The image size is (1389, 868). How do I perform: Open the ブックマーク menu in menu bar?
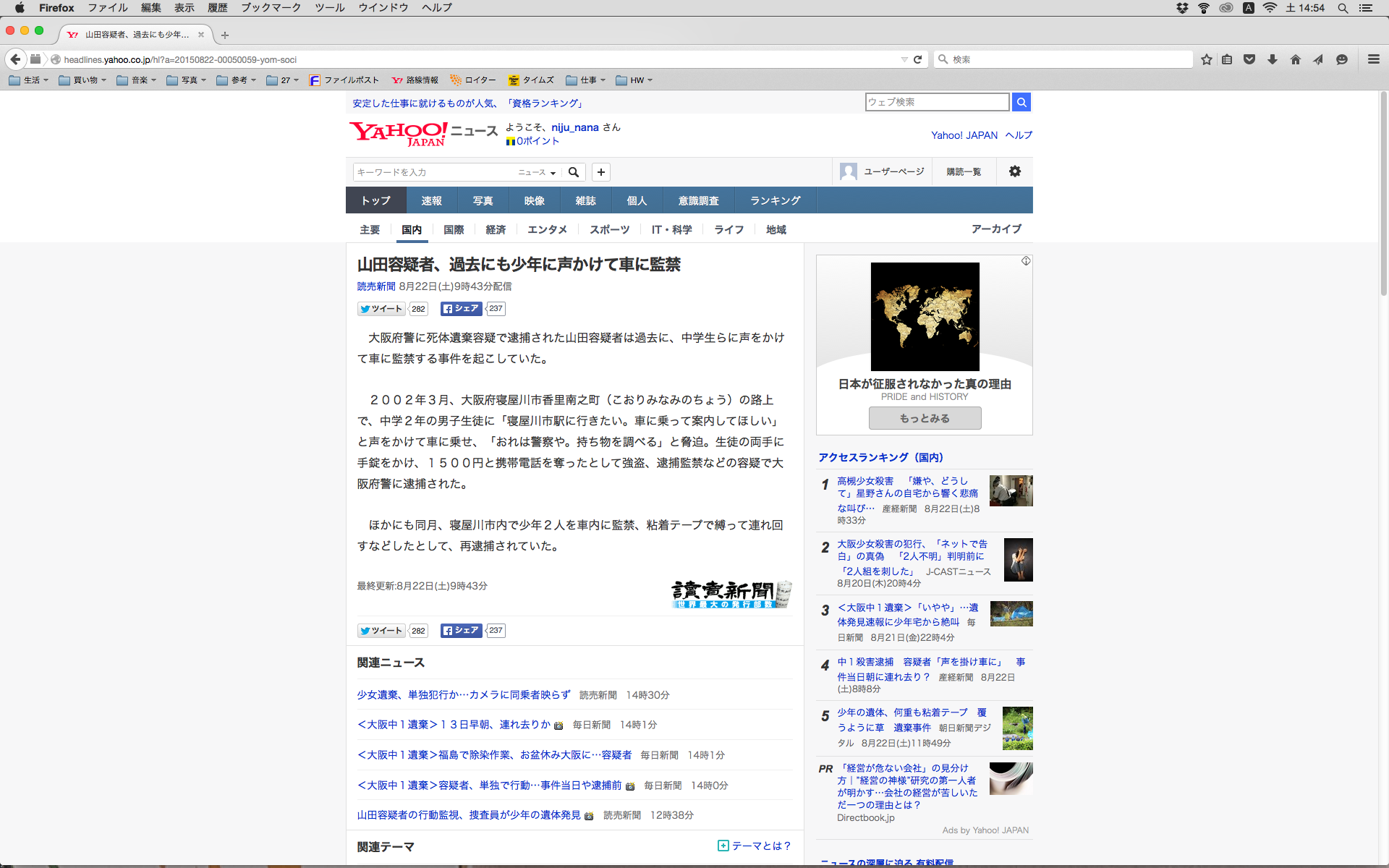tap(271, 8)
